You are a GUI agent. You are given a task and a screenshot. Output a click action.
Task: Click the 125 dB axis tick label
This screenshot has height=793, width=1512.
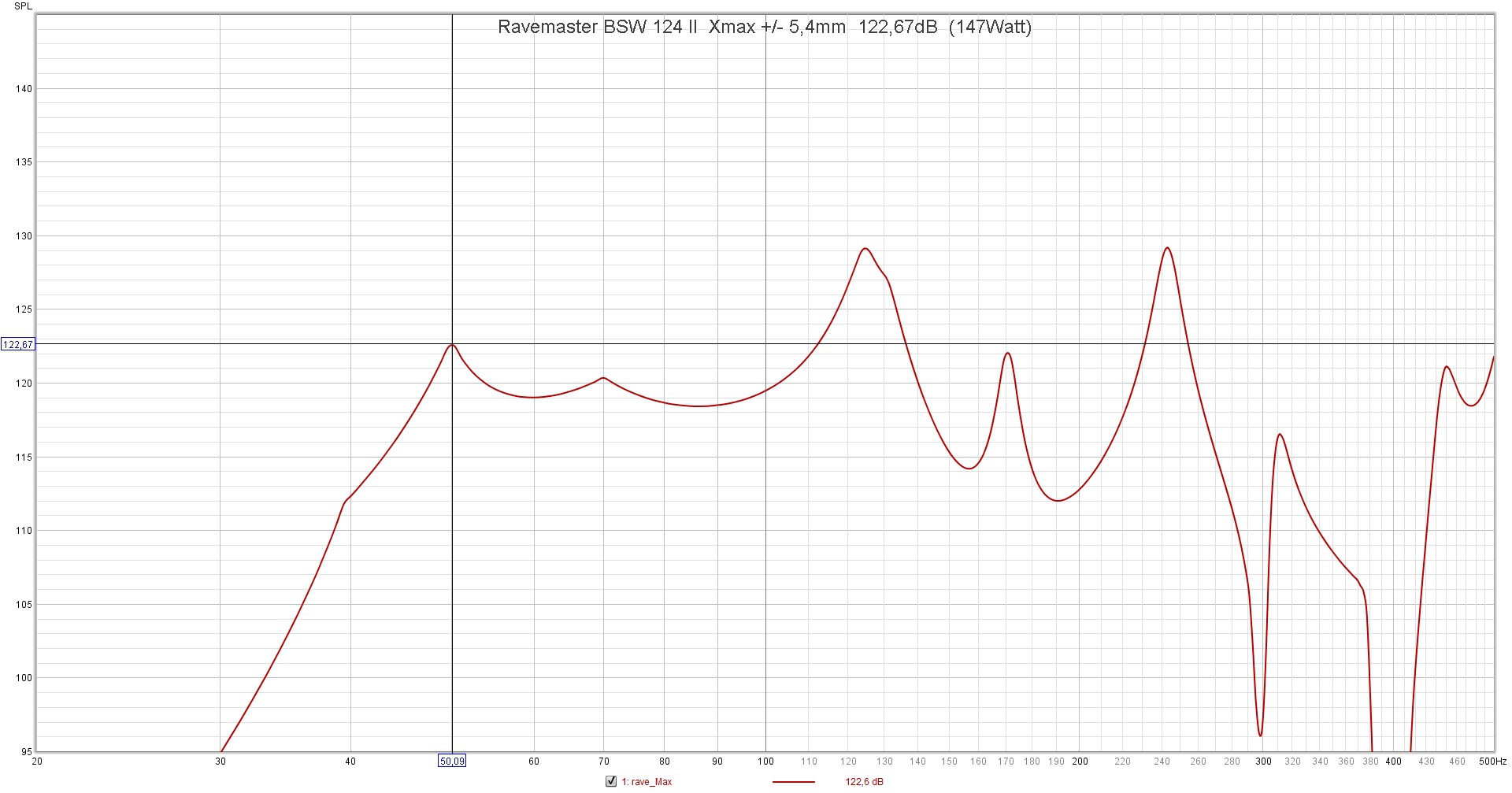point(24,309)
